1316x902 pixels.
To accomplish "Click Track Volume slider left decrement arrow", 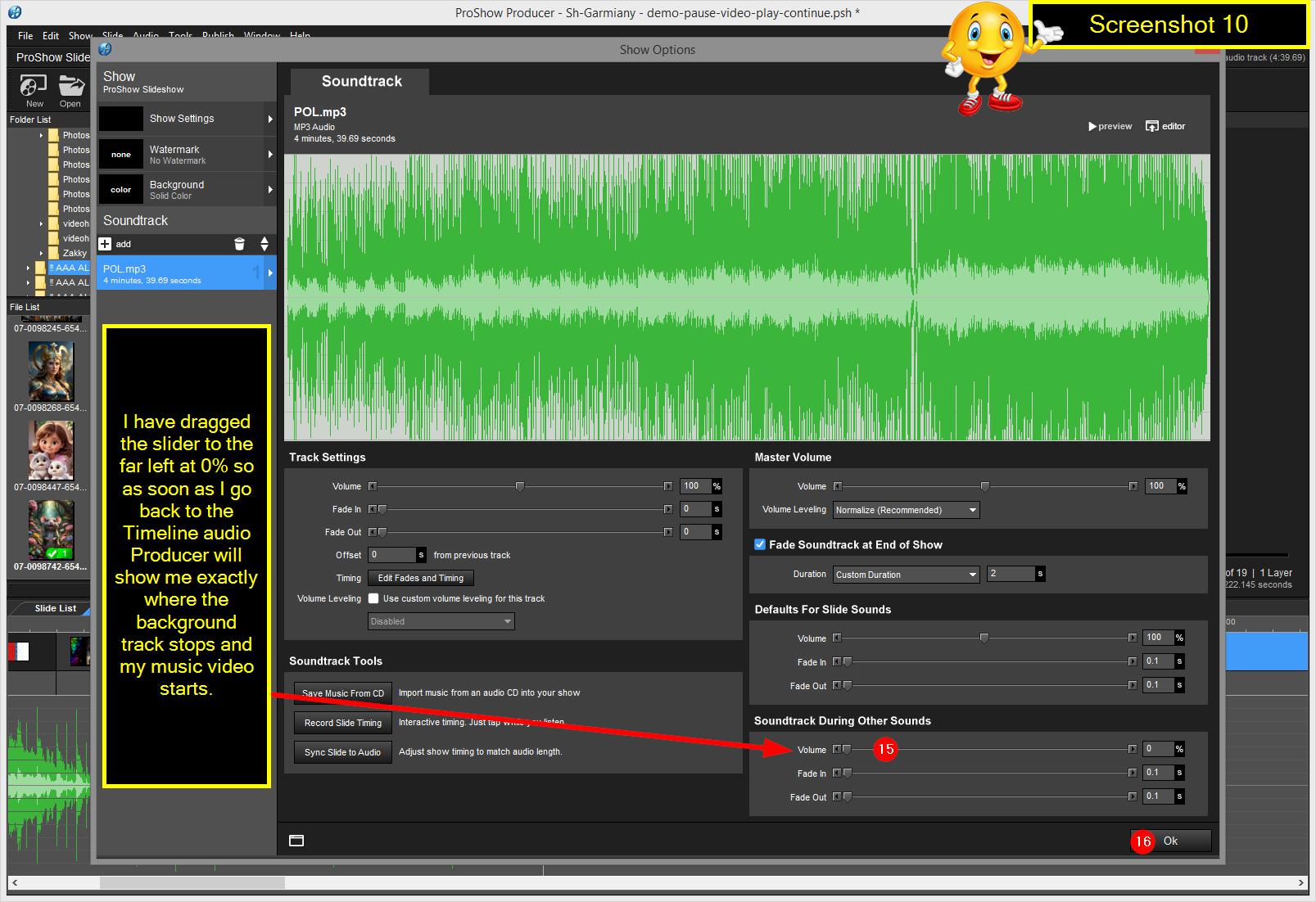I will [373, 486].
